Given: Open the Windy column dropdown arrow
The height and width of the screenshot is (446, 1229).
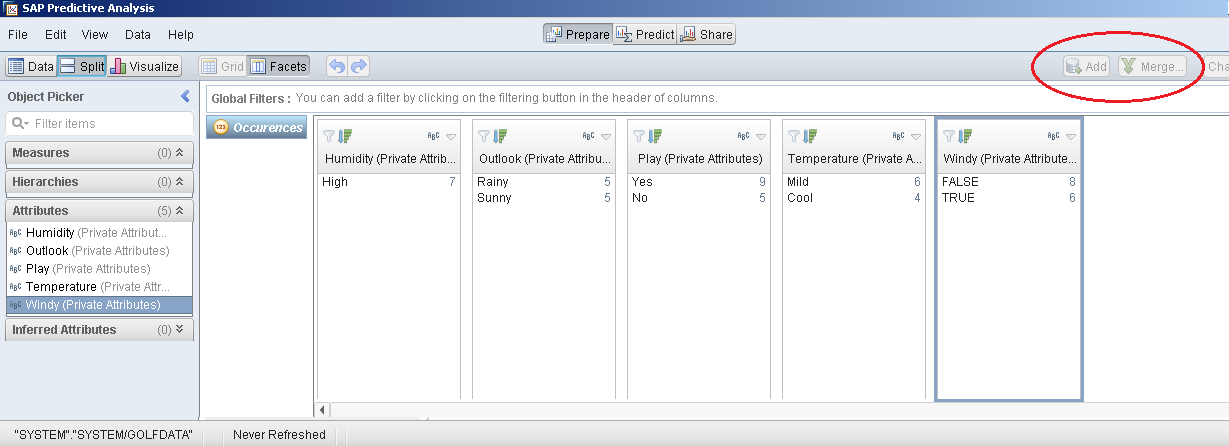Looking at the screenshot, I should (1070, 136).
